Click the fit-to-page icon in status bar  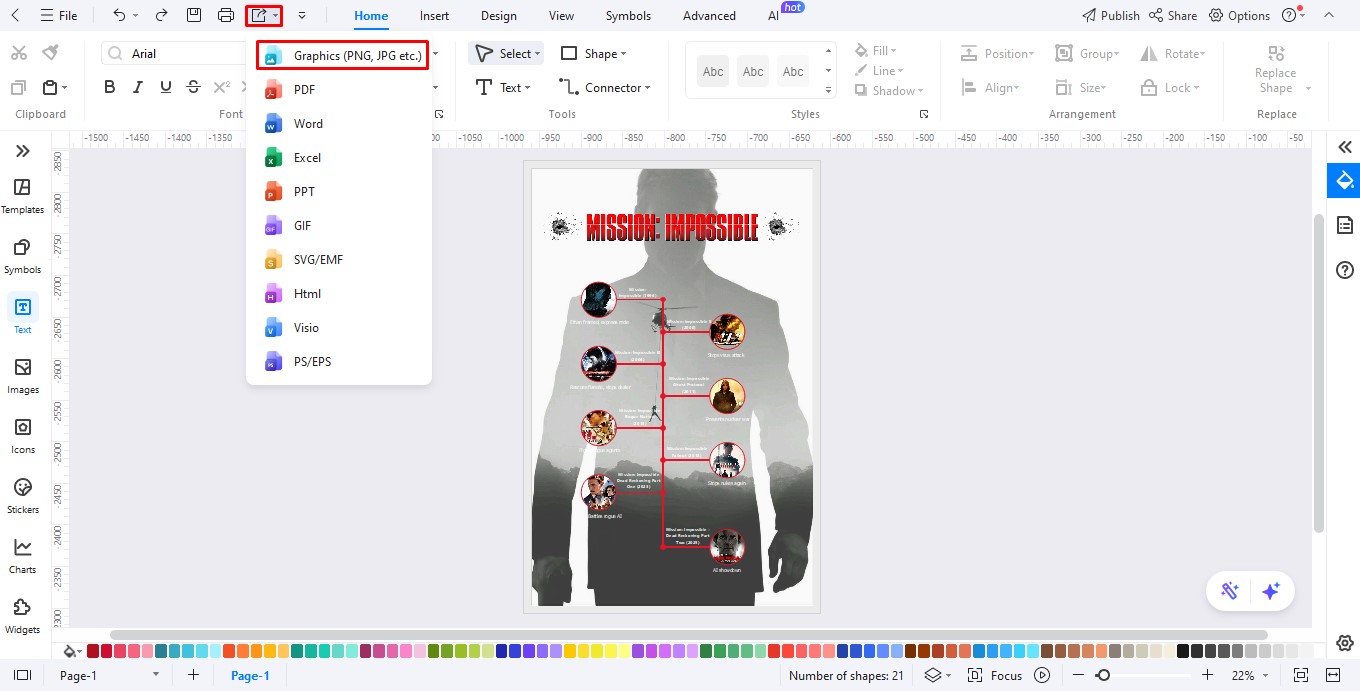tap(1301, 676)
